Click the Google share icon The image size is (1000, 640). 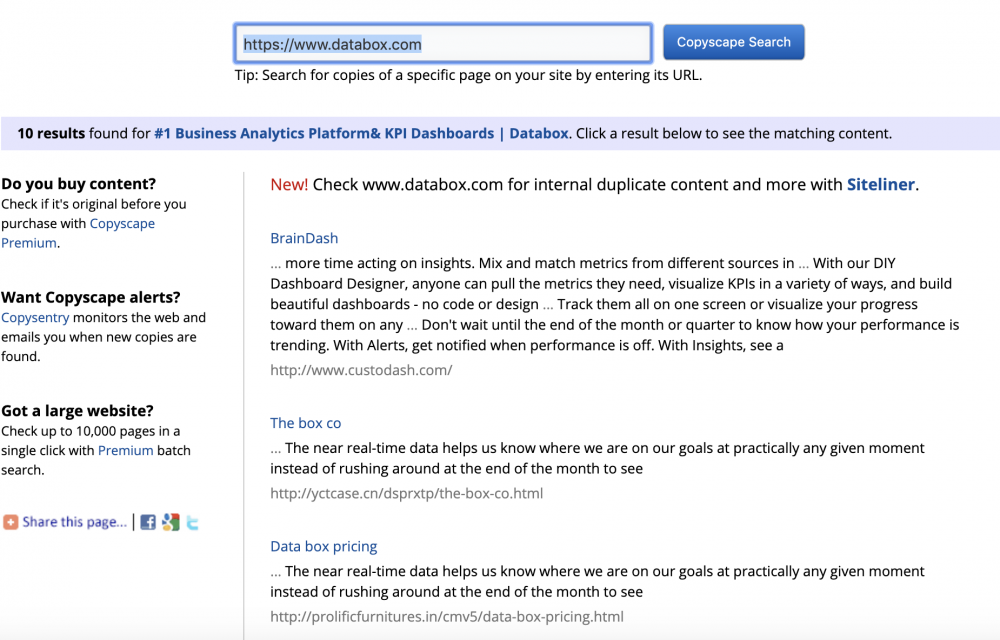[x=171, y=522]
